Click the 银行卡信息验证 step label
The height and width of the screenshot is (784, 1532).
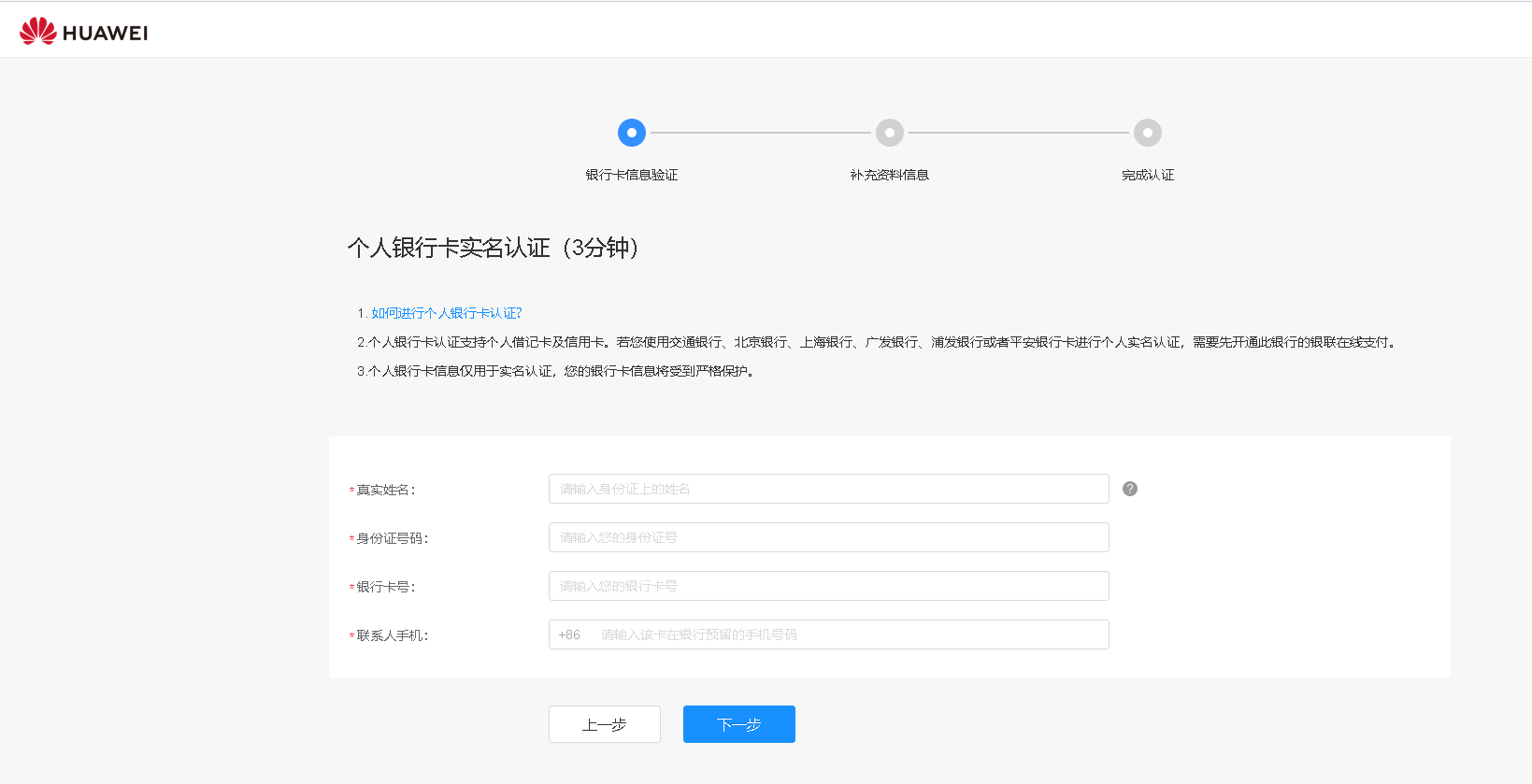click(632, 175)
